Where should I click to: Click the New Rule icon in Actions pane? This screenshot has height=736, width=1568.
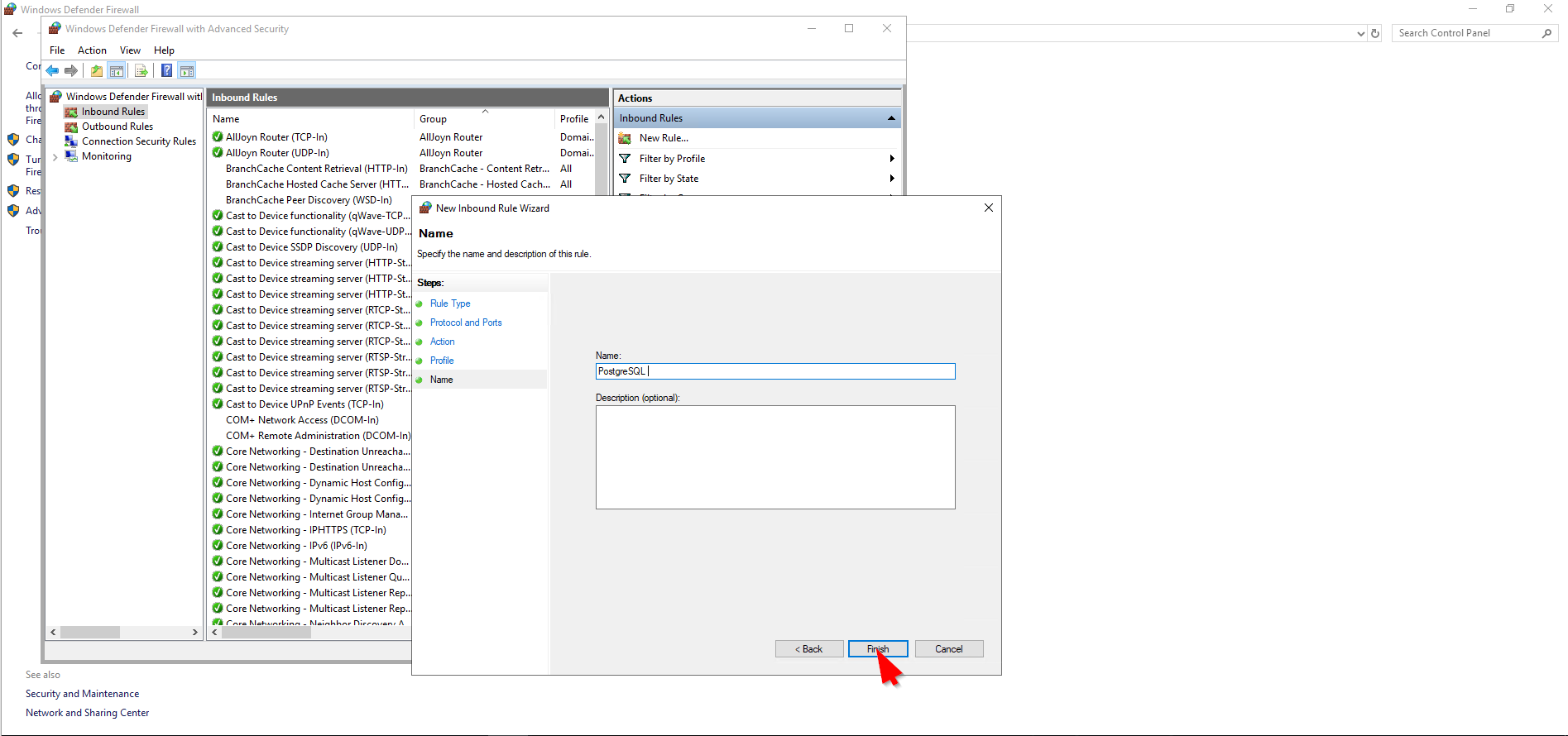click(x=625, y=138)
